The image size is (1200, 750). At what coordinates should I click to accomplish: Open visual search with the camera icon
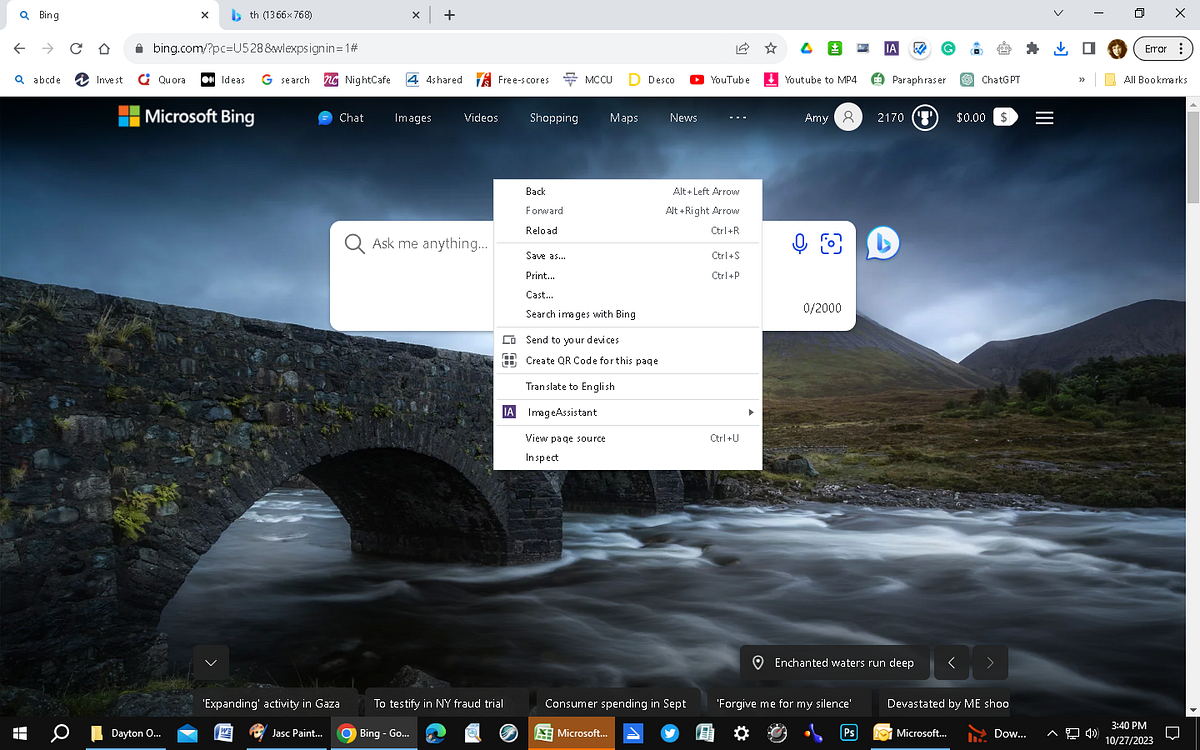(832, 243)
